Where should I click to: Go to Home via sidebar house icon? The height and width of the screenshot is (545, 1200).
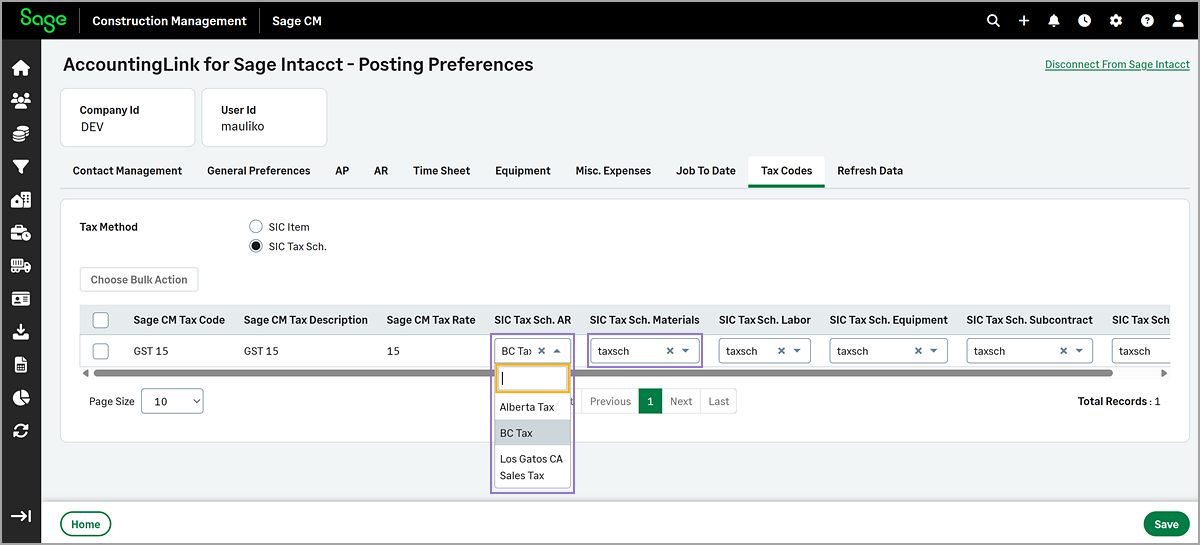click(20, 68)
